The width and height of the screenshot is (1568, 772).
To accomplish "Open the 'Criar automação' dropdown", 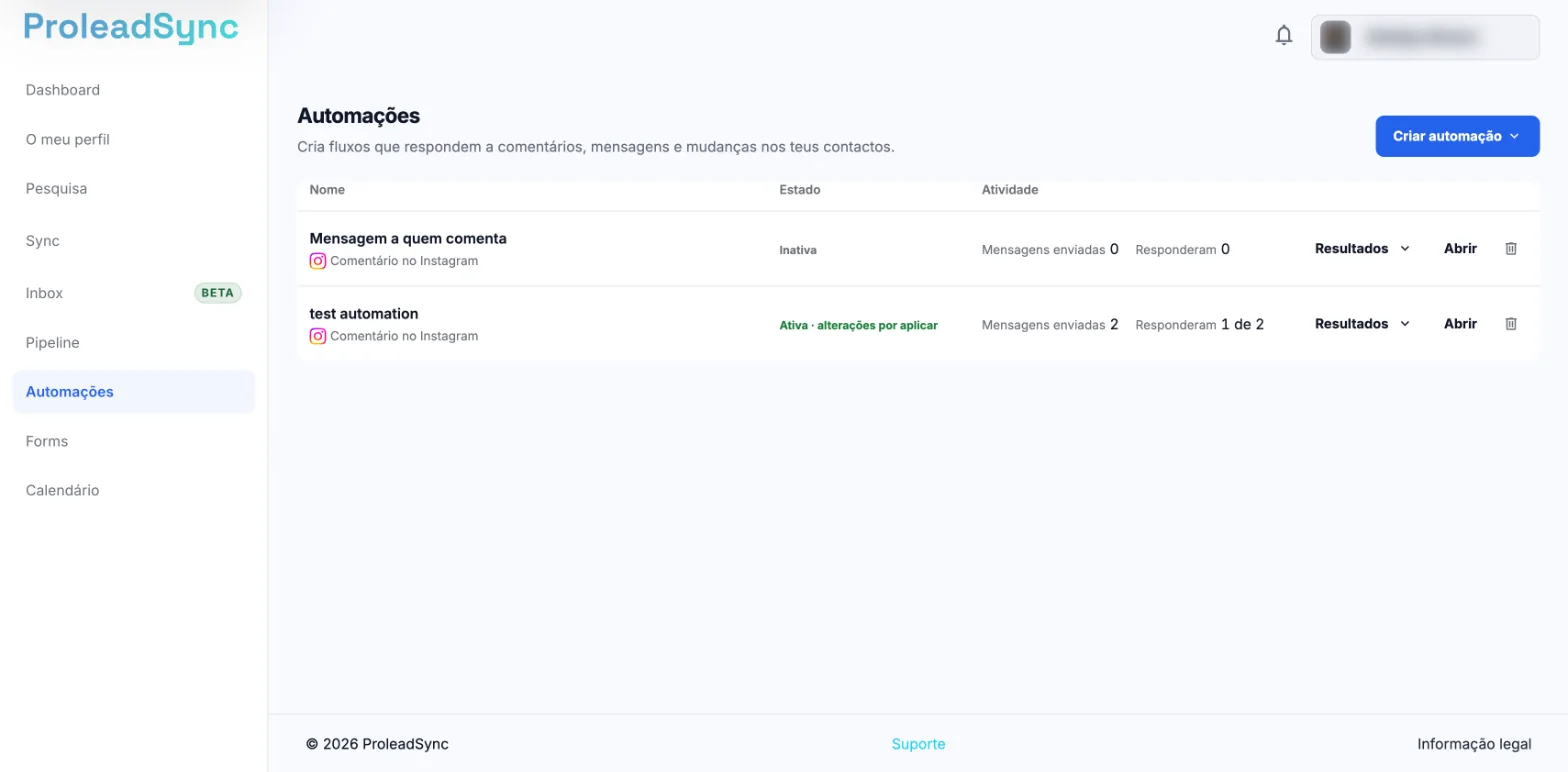I will click(x=1457, y=136).
